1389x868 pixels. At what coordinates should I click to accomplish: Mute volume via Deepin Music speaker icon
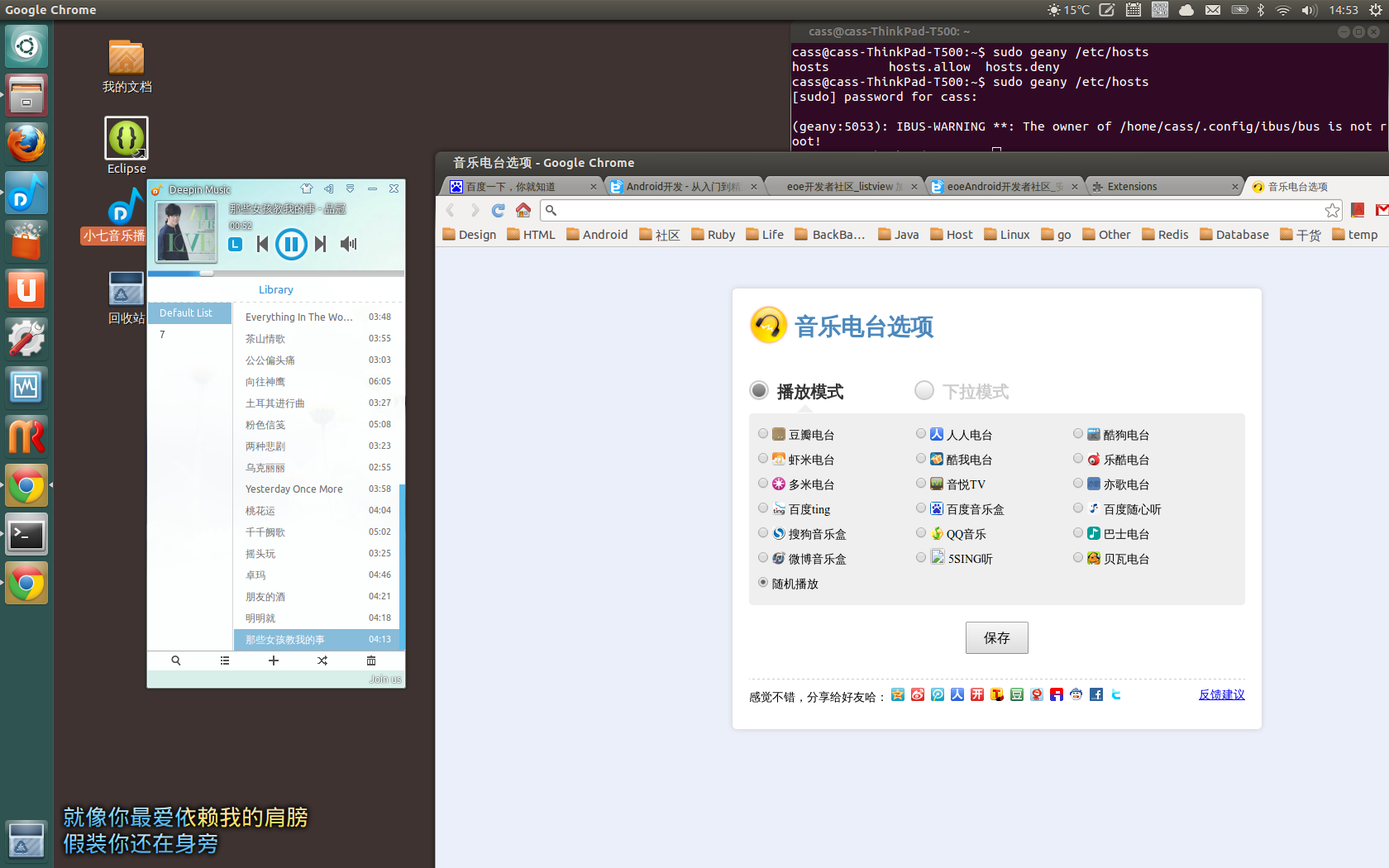[x=349, y=244]
